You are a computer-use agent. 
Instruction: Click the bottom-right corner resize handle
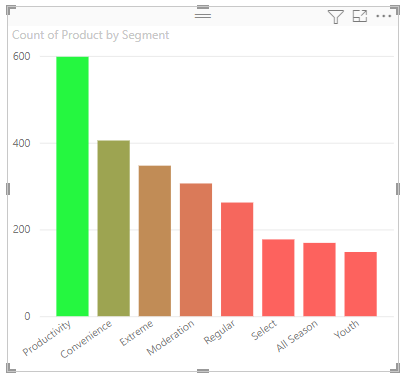tap(395, 367)
